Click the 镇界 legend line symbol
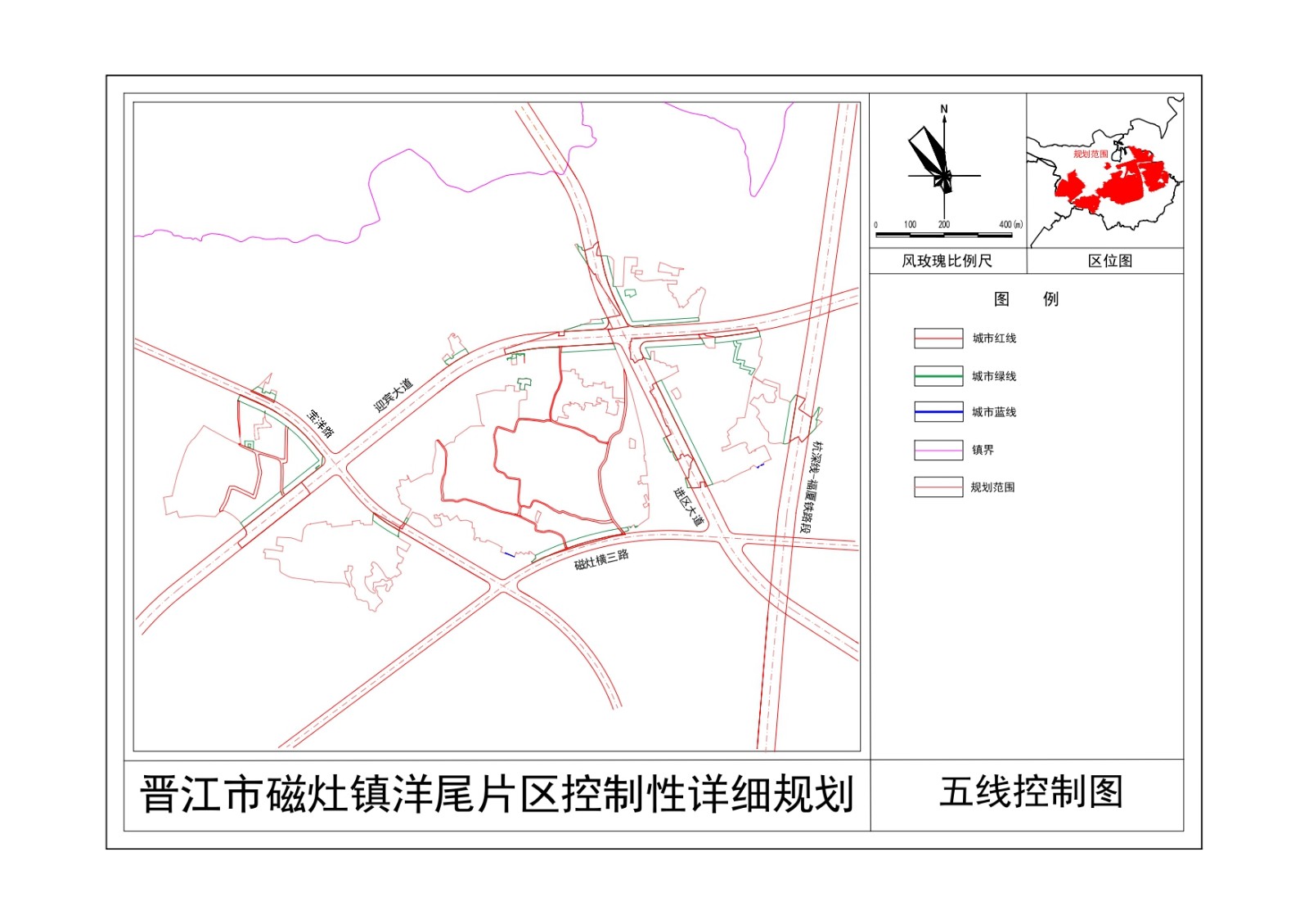1309x924 pixels. pyautogui.click(x=938, y=450)
